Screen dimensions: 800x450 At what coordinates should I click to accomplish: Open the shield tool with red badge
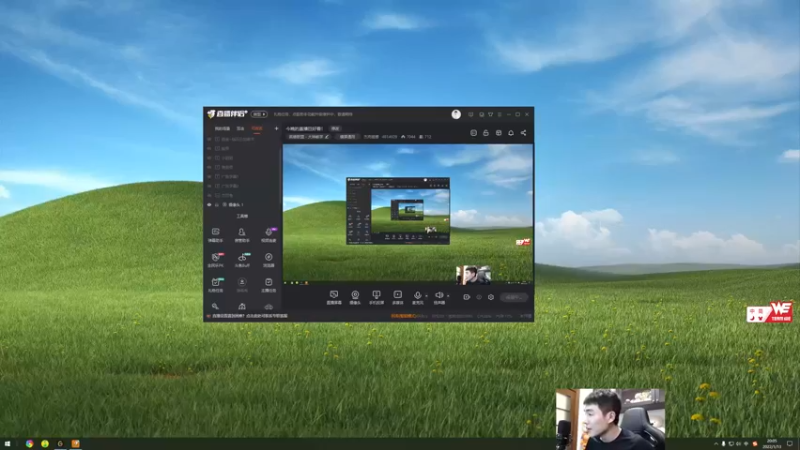coord(216,260)
